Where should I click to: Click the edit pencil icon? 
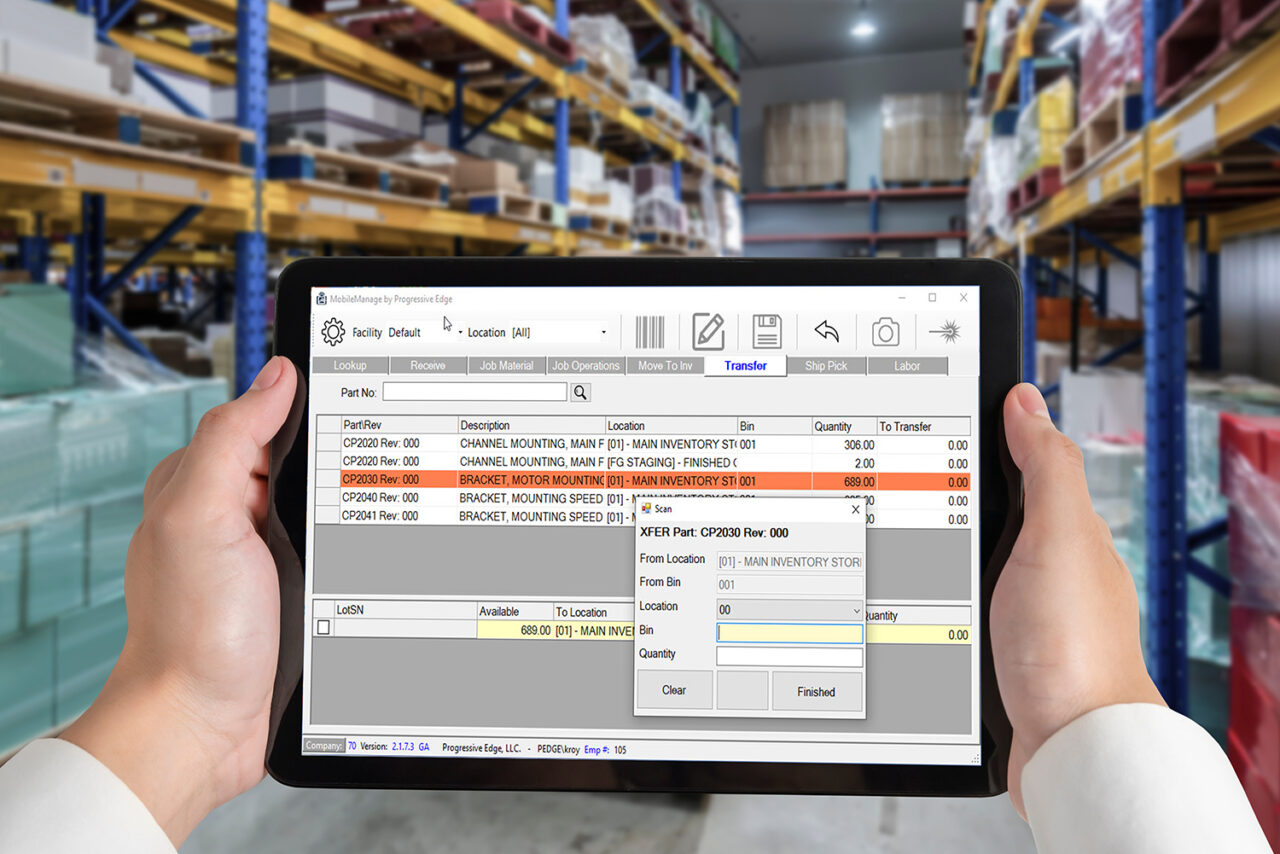[708, 332]
